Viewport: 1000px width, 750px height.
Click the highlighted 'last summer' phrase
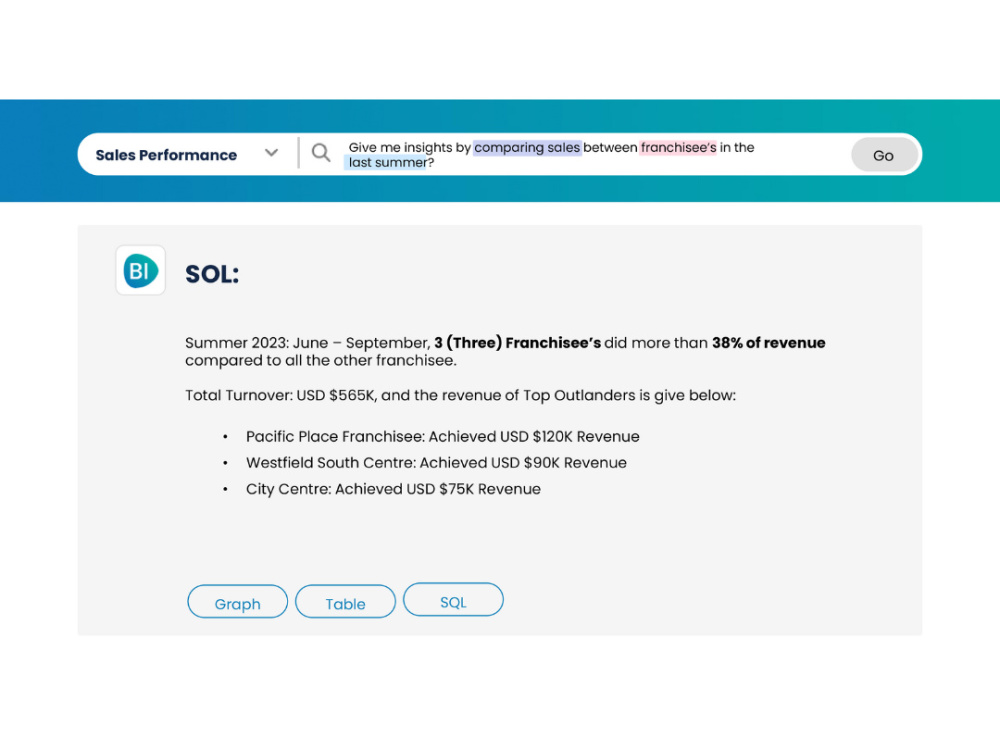tap(386, 163)
